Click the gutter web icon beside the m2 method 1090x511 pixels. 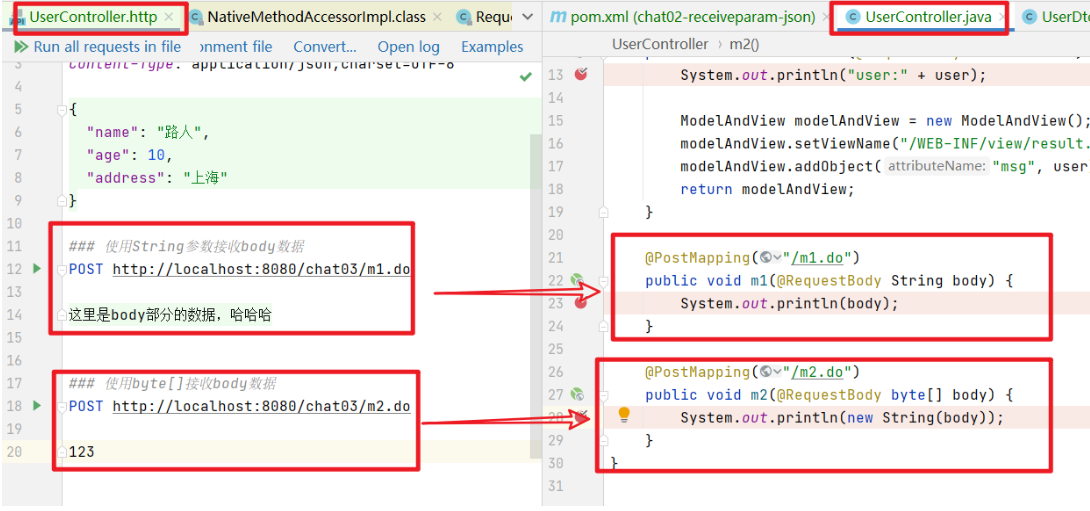click(577, 395)
